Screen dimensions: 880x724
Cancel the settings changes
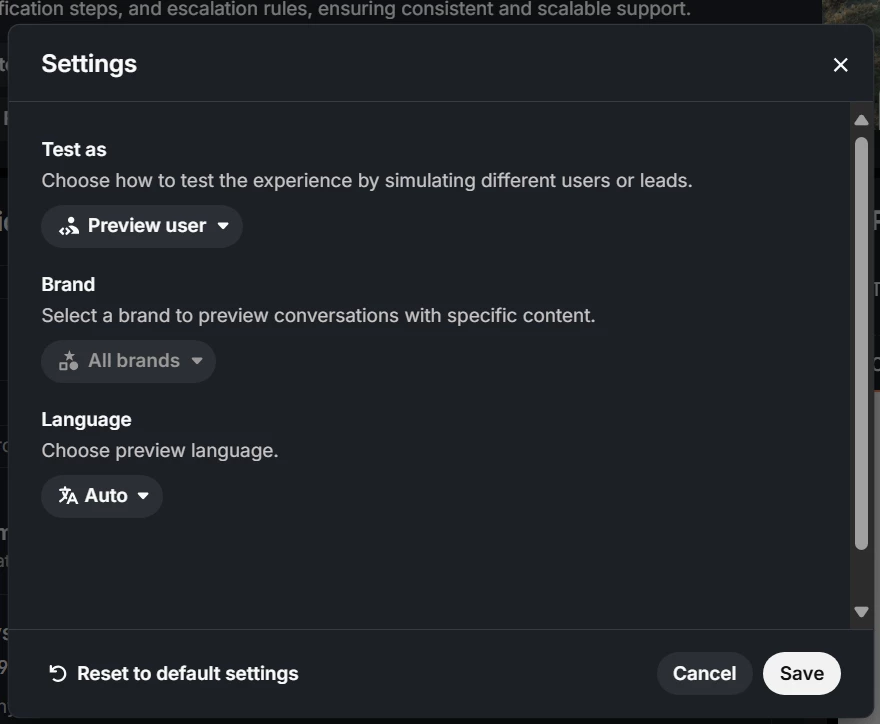pos(704,673)
